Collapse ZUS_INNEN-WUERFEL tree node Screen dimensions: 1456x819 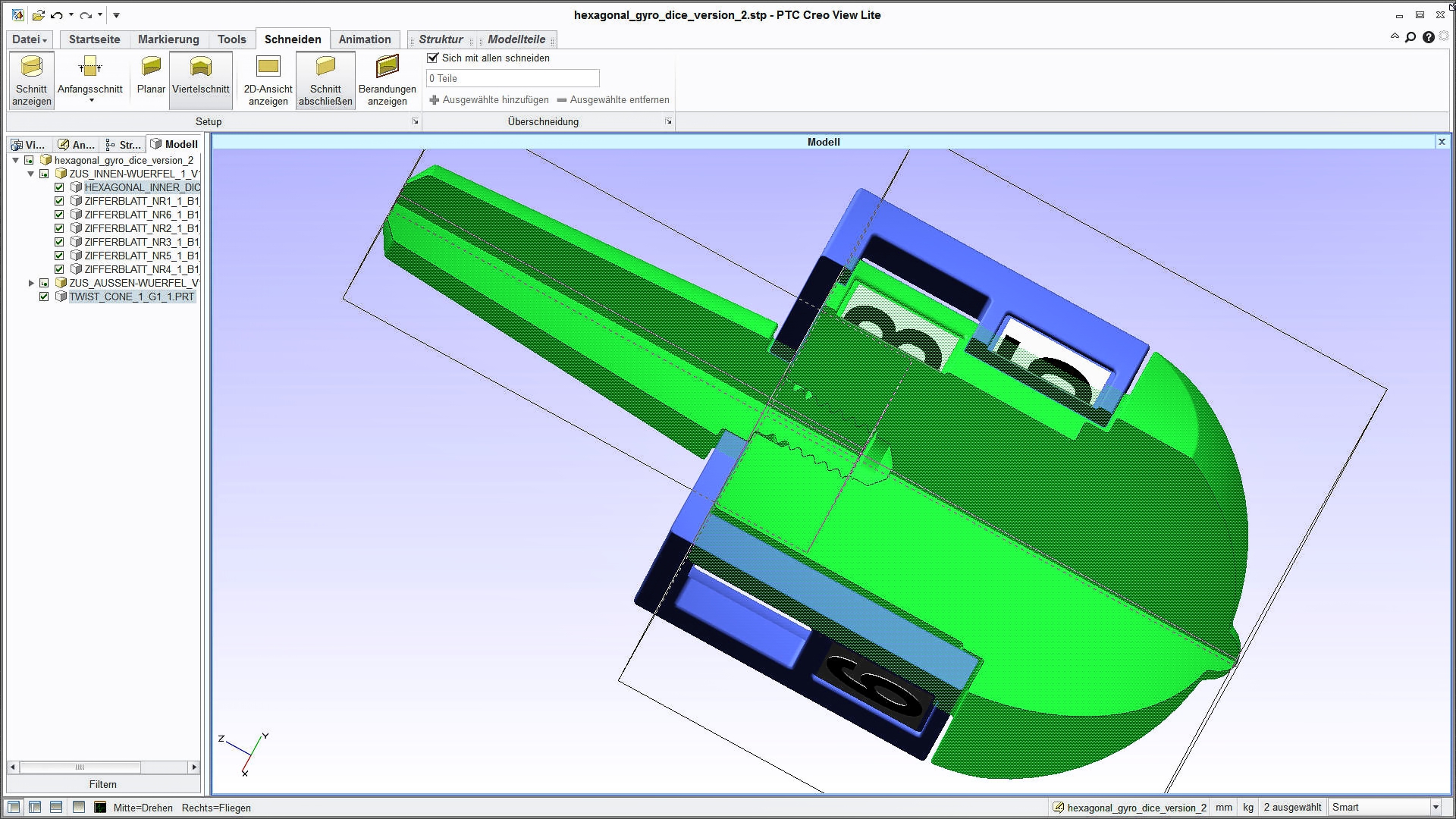tap(31, 174)
